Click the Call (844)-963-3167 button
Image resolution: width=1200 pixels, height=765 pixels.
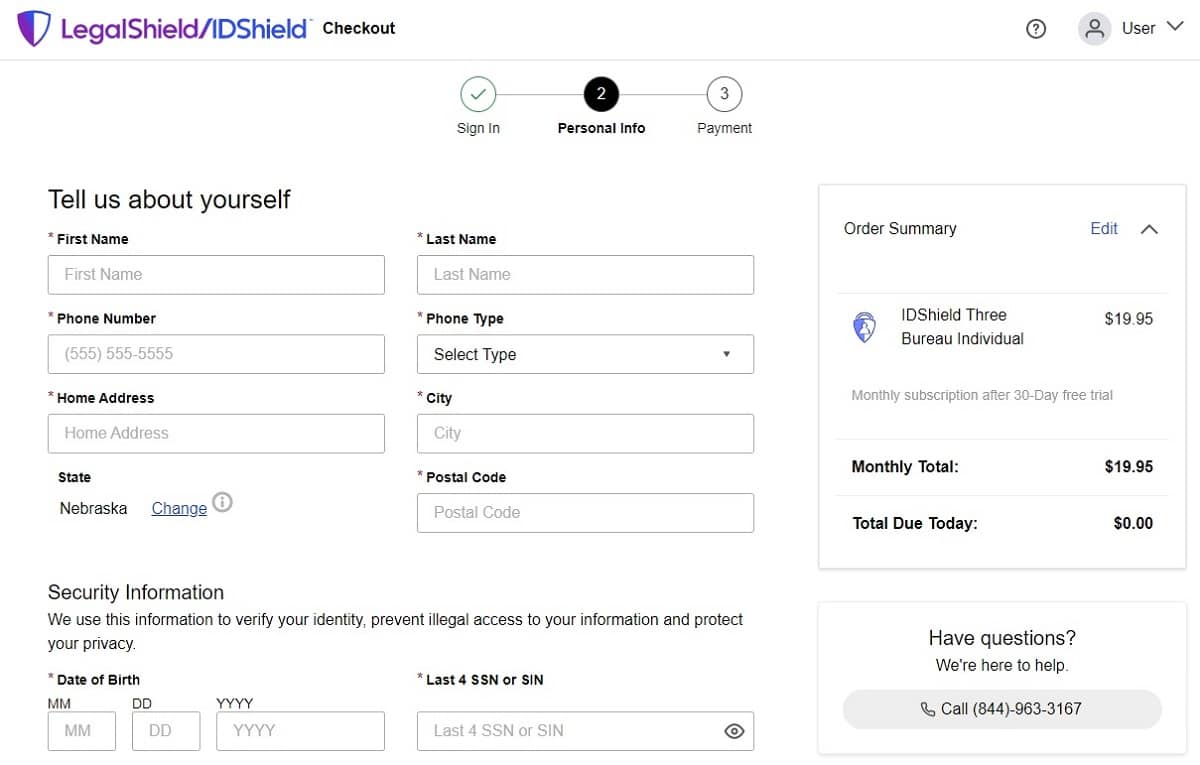pyautogui.click(x=1002, y=709)
